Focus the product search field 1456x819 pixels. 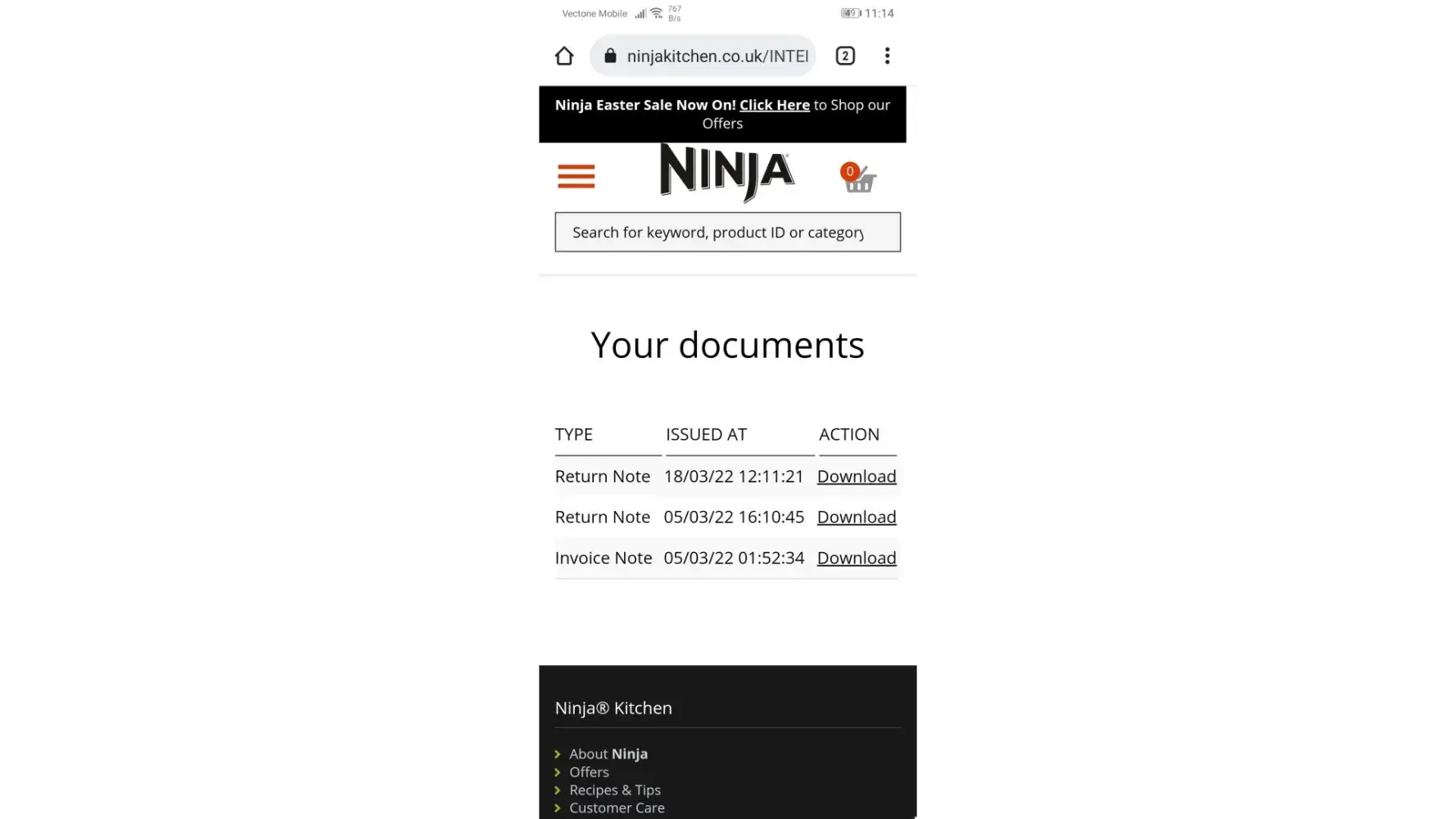[727, 233]
